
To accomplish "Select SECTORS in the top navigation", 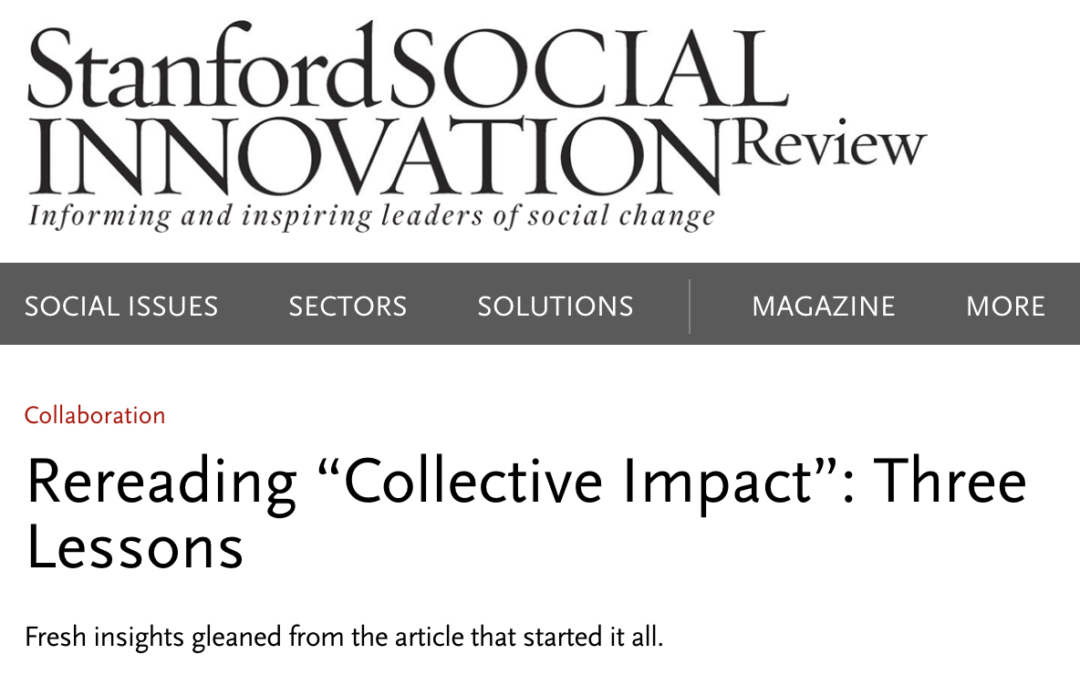I will (x=347, y=305).
